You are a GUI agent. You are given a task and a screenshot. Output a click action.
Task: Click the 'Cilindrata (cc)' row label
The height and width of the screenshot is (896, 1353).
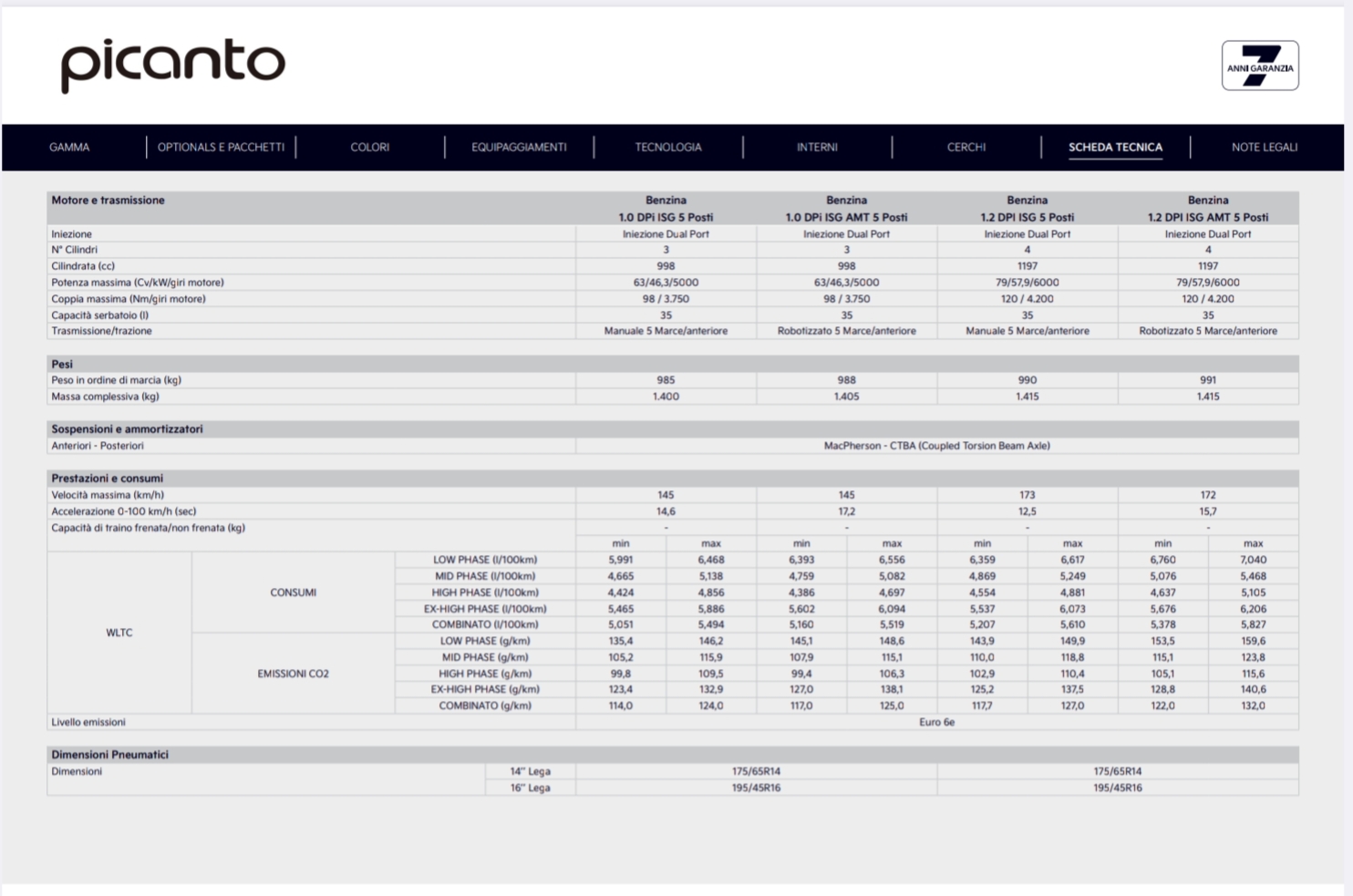click(83, 266)
